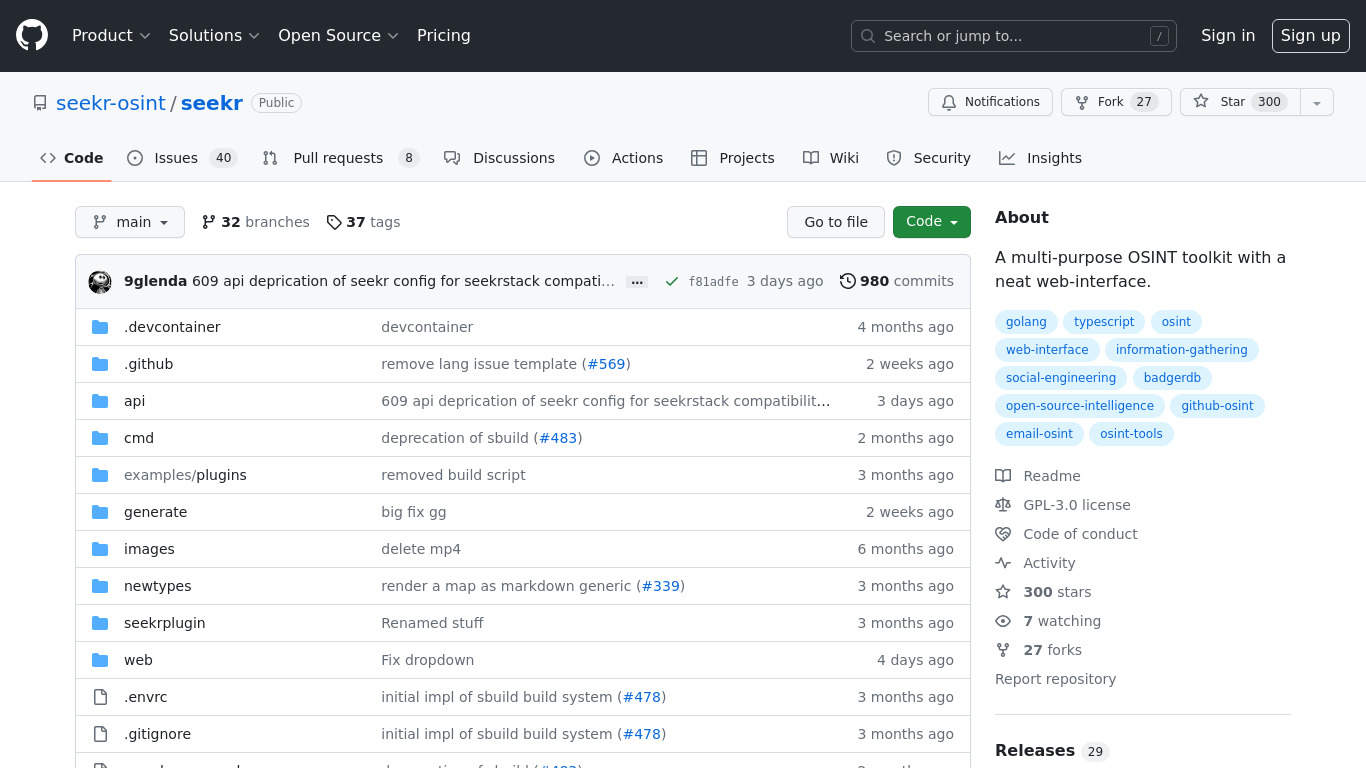Open issue #339 link in newtypes row
Image resolution: width=1366 pixels, height=768 pixels.
point(660,586)
